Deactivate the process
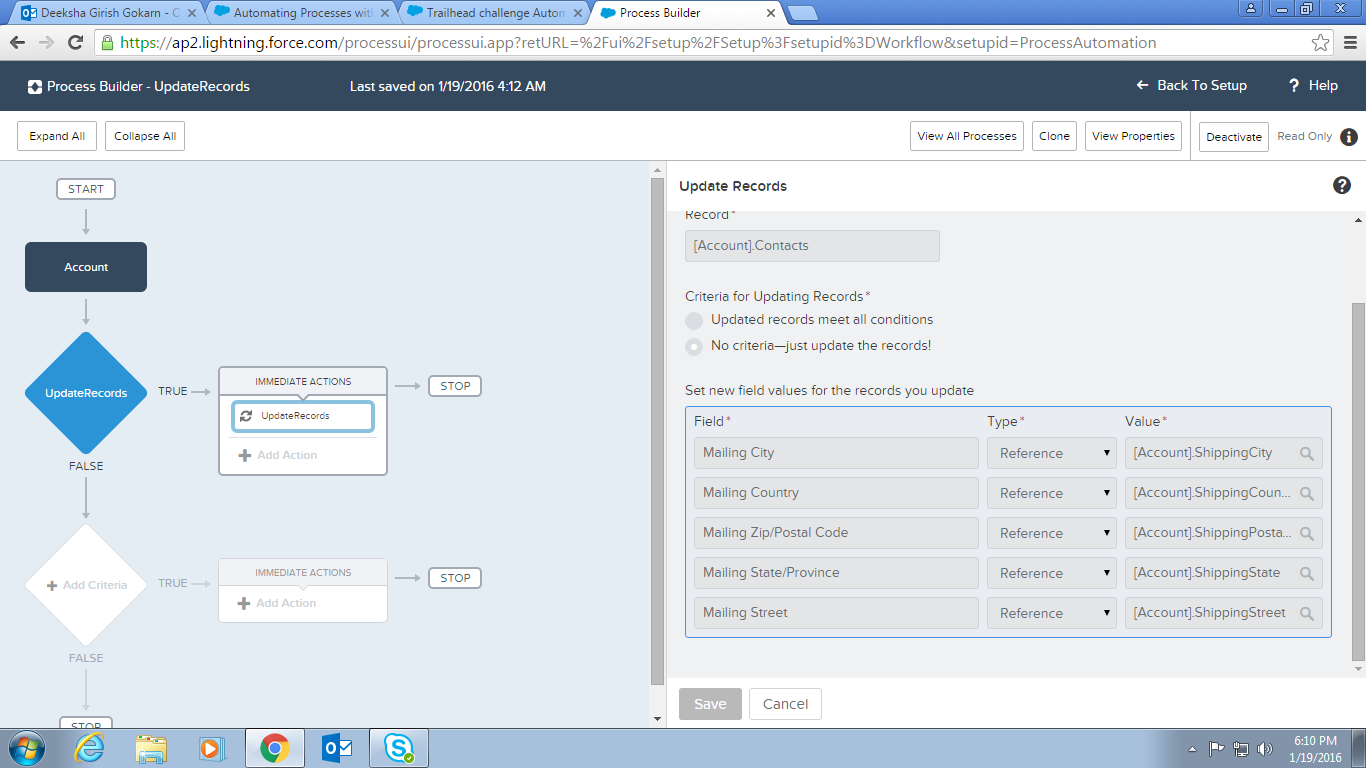This screenshot has height=768, width=1366. (x=1234, y=137)
